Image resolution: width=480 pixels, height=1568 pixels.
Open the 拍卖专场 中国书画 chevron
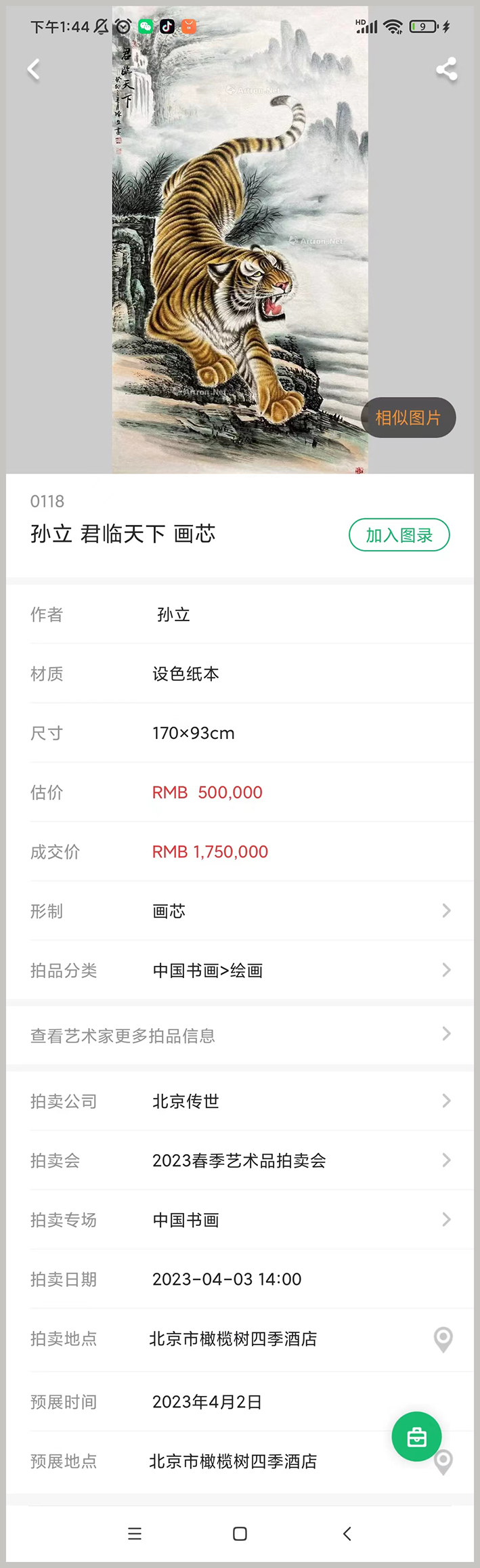(x=446, y=1219)
